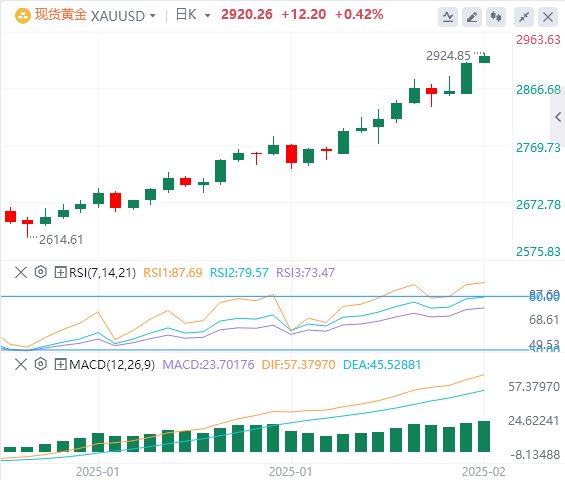Click the 2025-02 date axis label
The height and width of the screenshot is (480, 565).
[484, 472]
